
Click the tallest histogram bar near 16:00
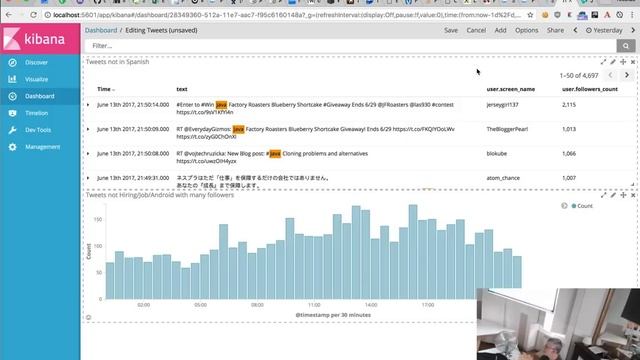coord(413,252)
